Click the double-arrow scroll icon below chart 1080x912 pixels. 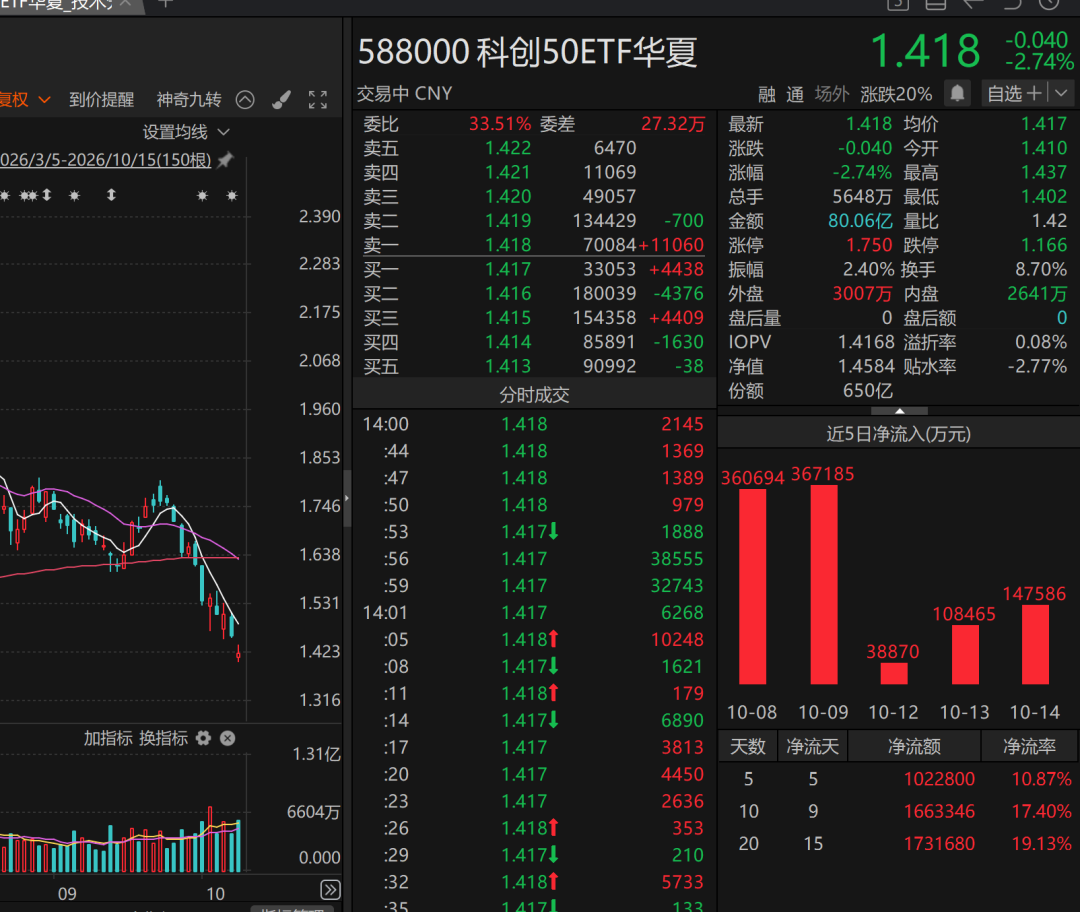[331, 890]
